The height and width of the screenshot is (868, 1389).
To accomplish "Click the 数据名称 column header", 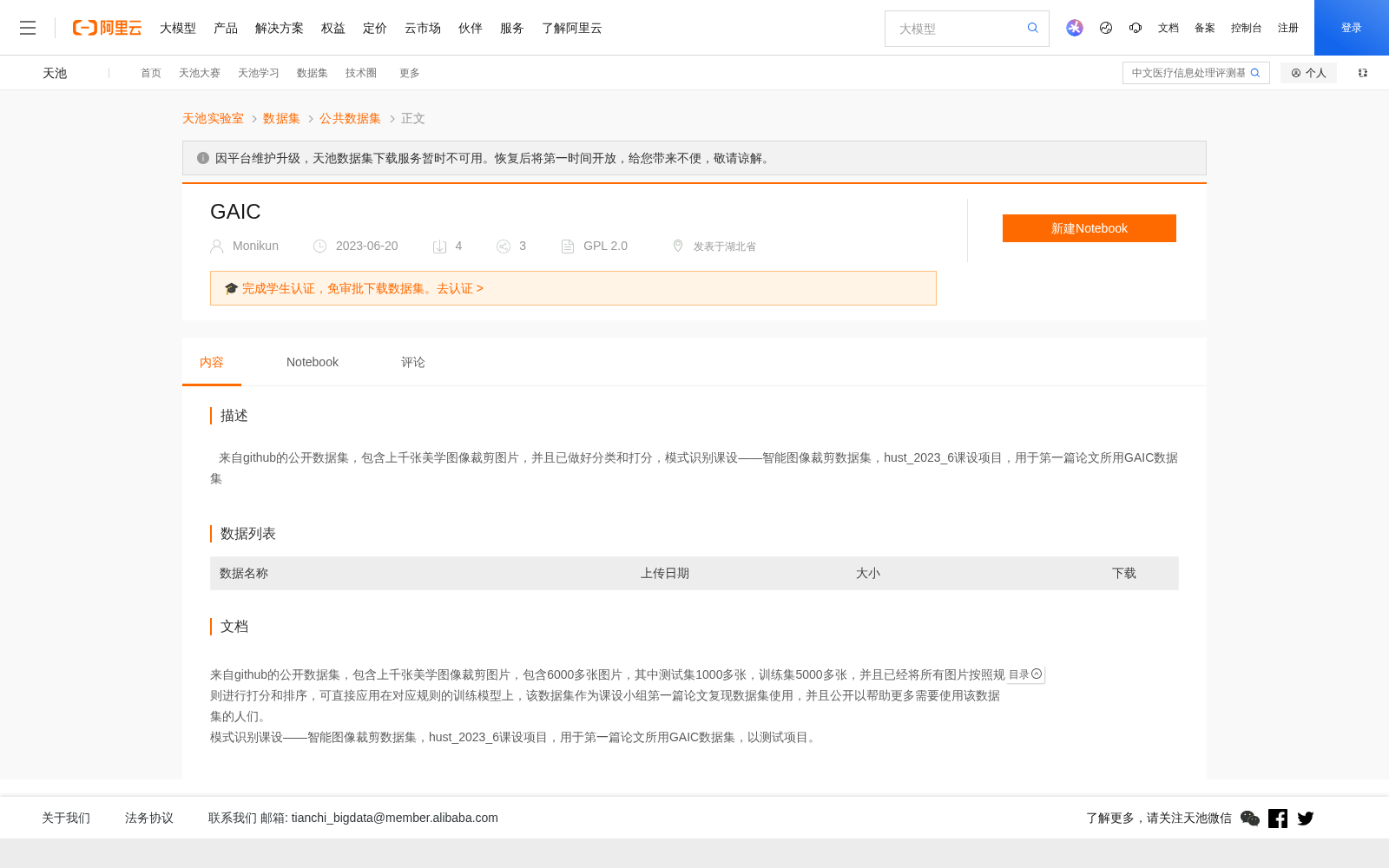I will pyautogui.click(x=244, y=573).
